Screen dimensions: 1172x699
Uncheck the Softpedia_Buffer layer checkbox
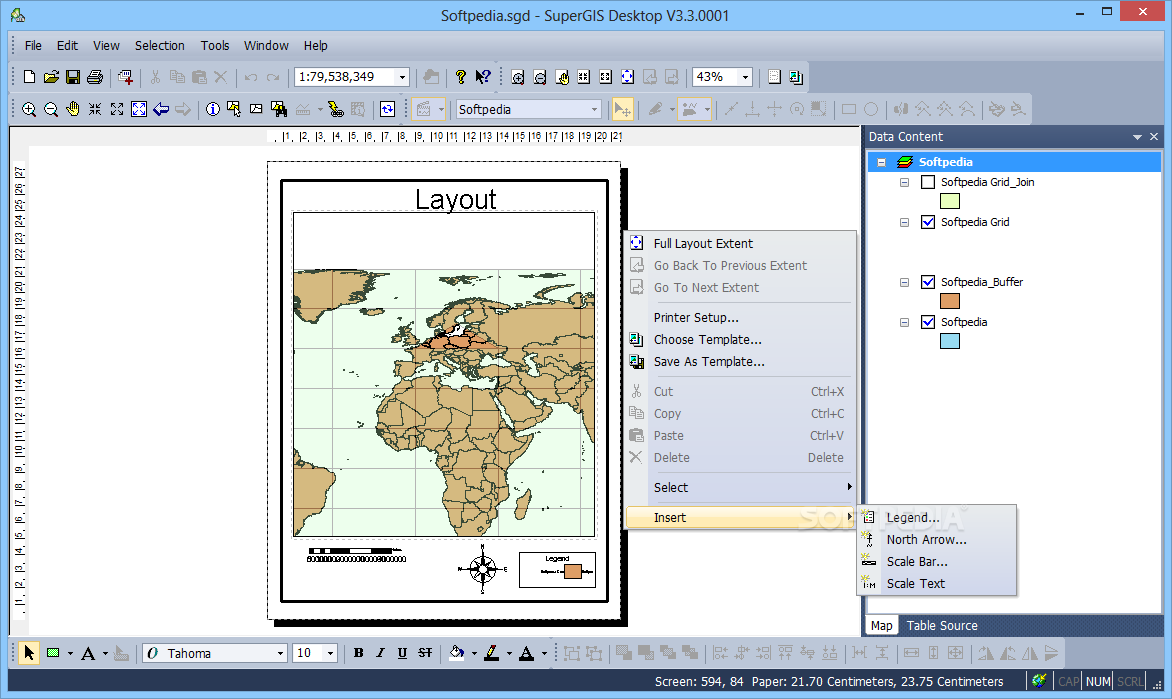[928, 282]
